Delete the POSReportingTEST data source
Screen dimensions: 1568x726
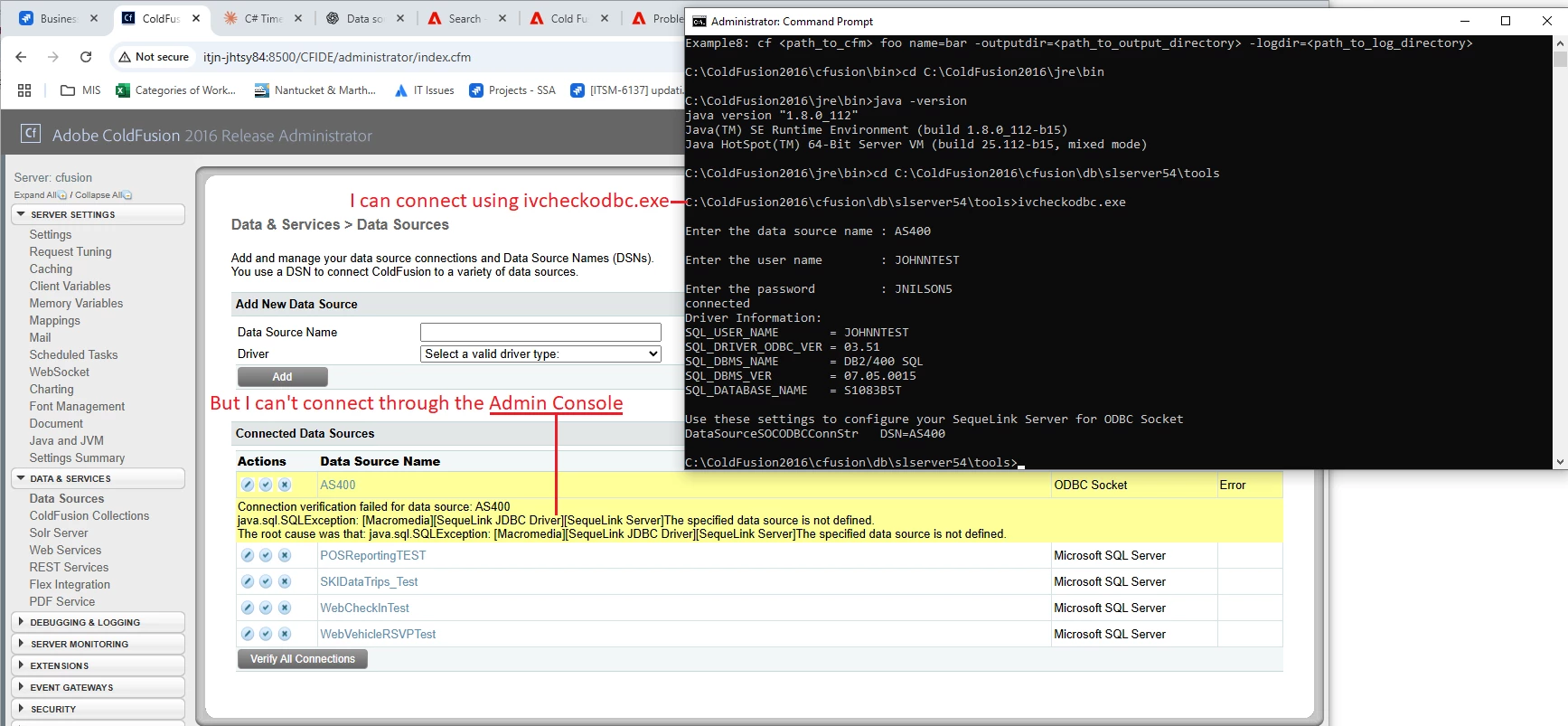[x=285, y=555]
